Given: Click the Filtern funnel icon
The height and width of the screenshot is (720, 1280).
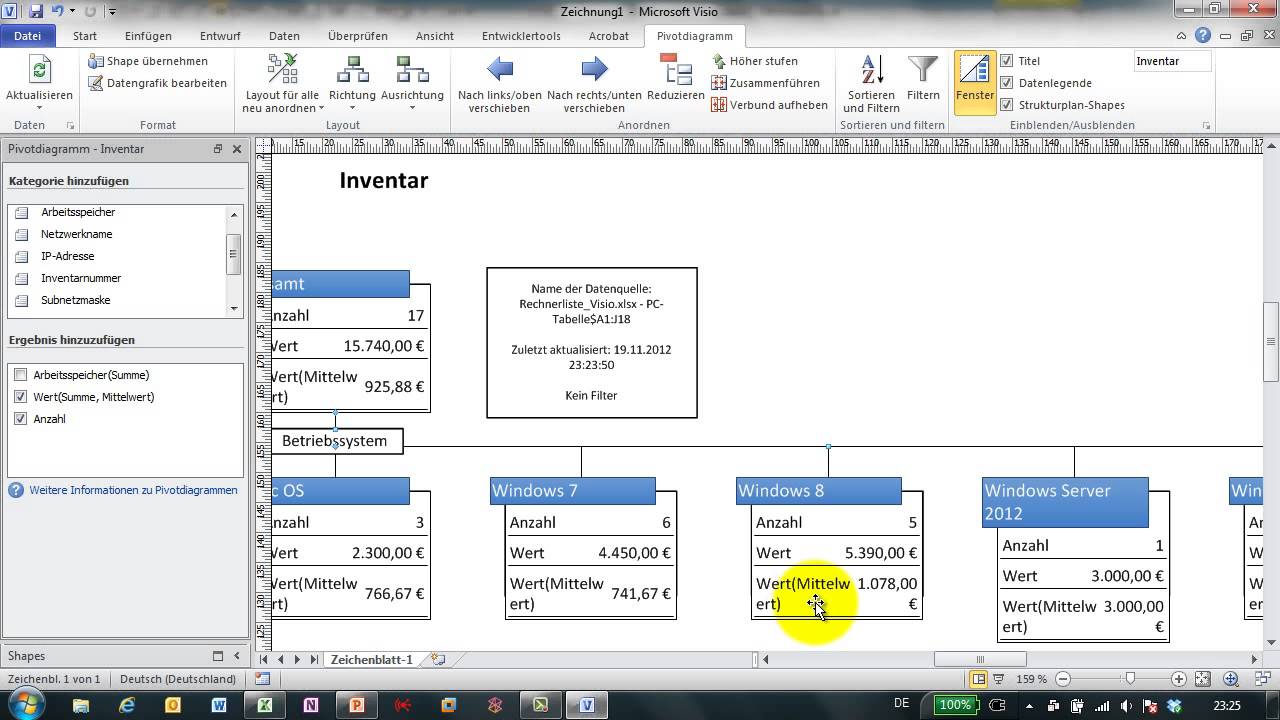Looking at the screenshot, I should (923, 71).
